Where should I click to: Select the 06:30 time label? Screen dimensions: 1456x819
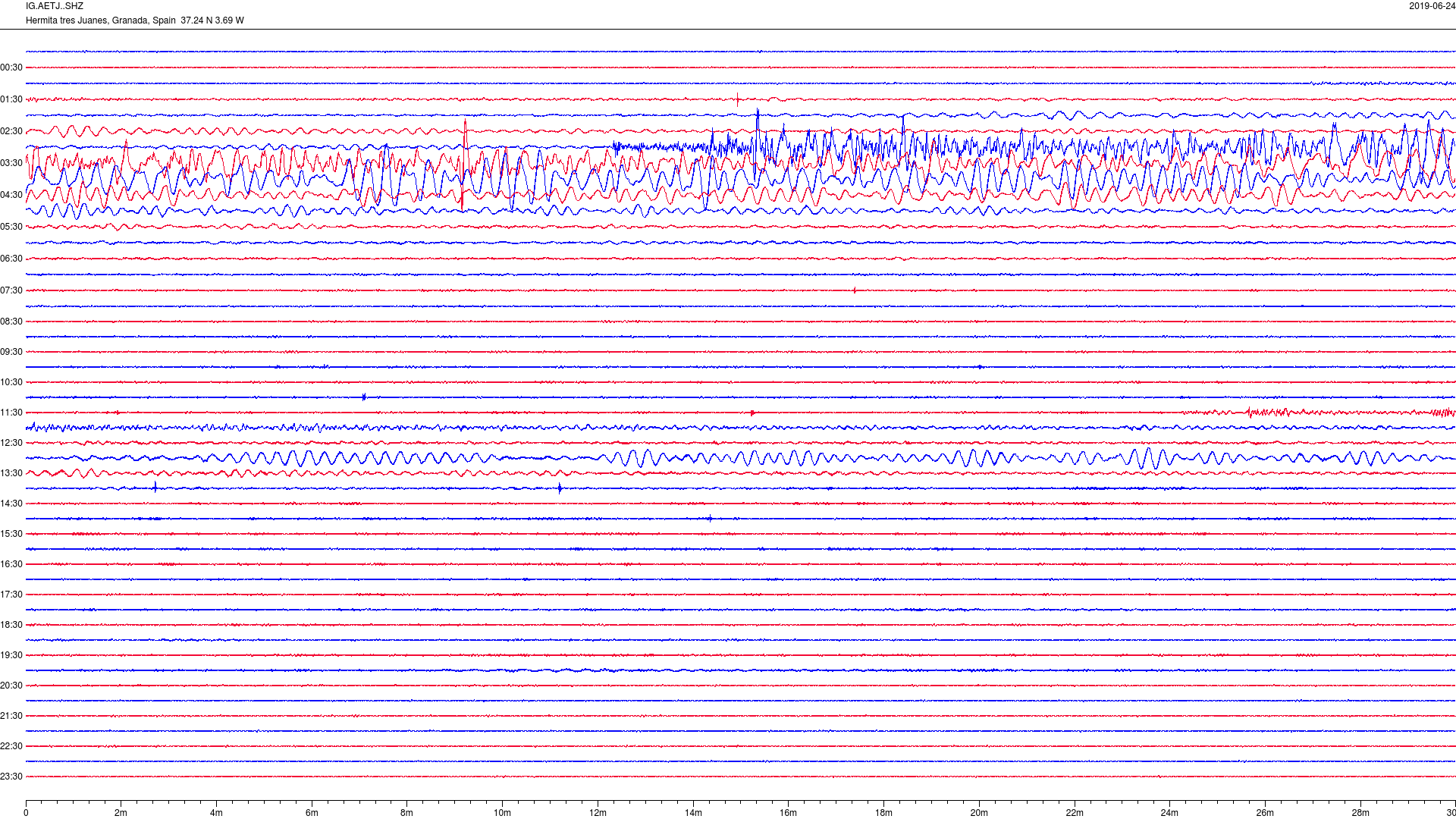coord(11,259)
